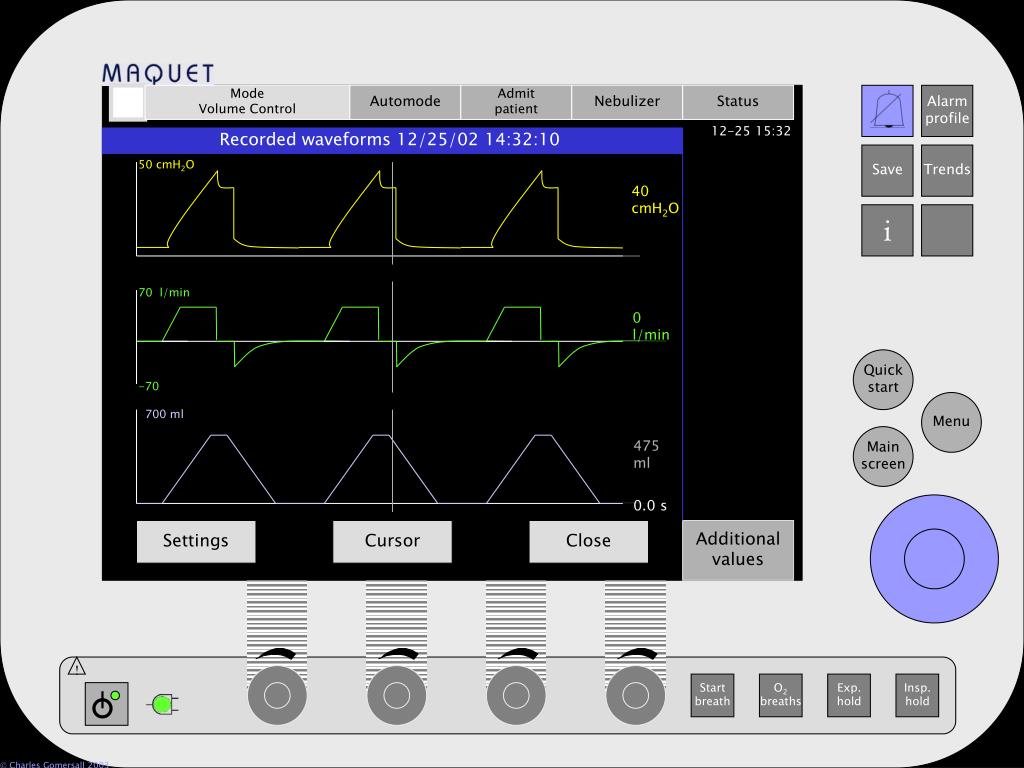Open the information 'i' button
Viewport: 1024px width, 768px height.
tap(887, 230)
